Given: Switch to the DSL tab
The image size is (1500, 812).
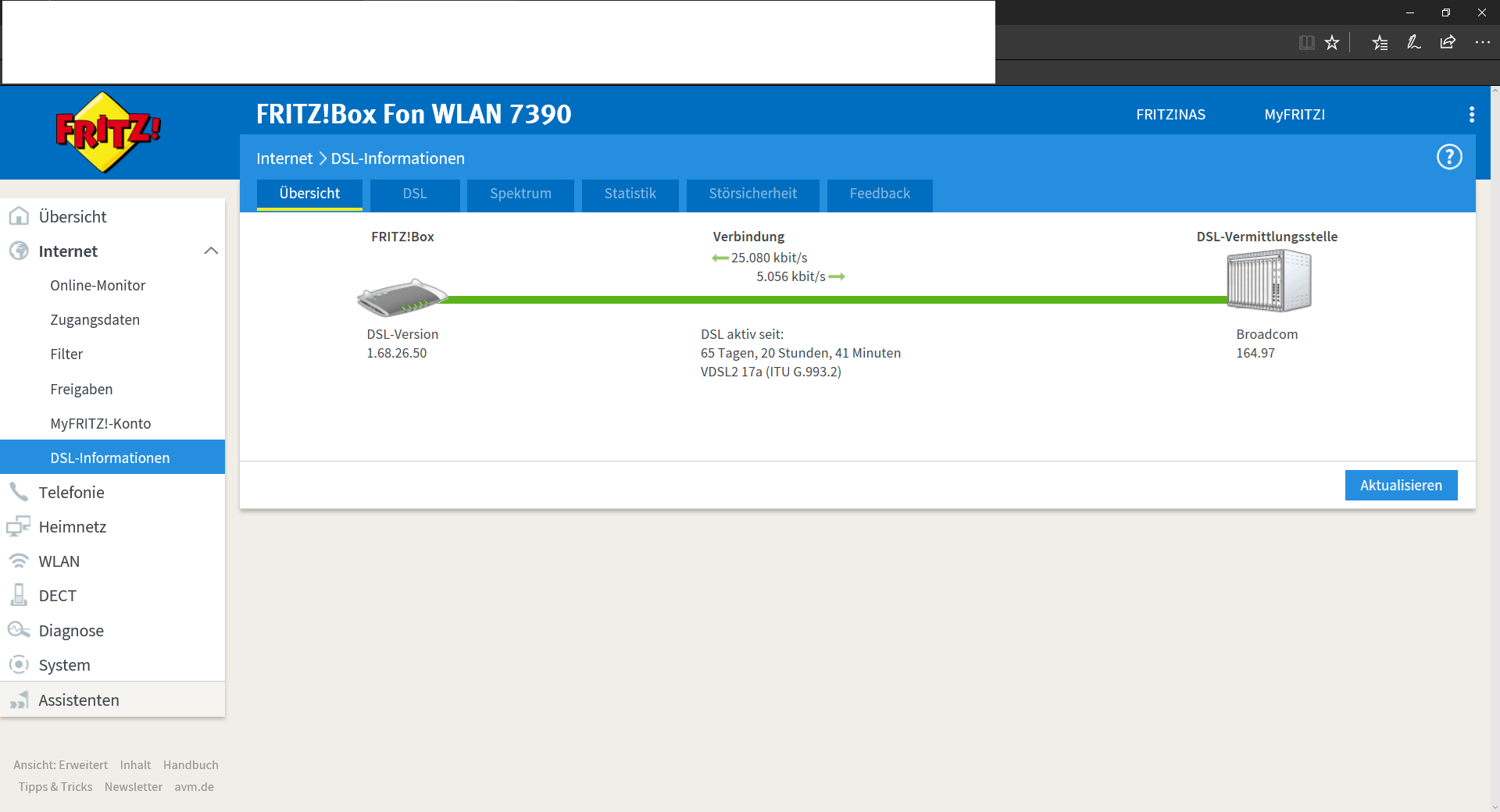Looking at the screenshot, I should tap(415, 194).
